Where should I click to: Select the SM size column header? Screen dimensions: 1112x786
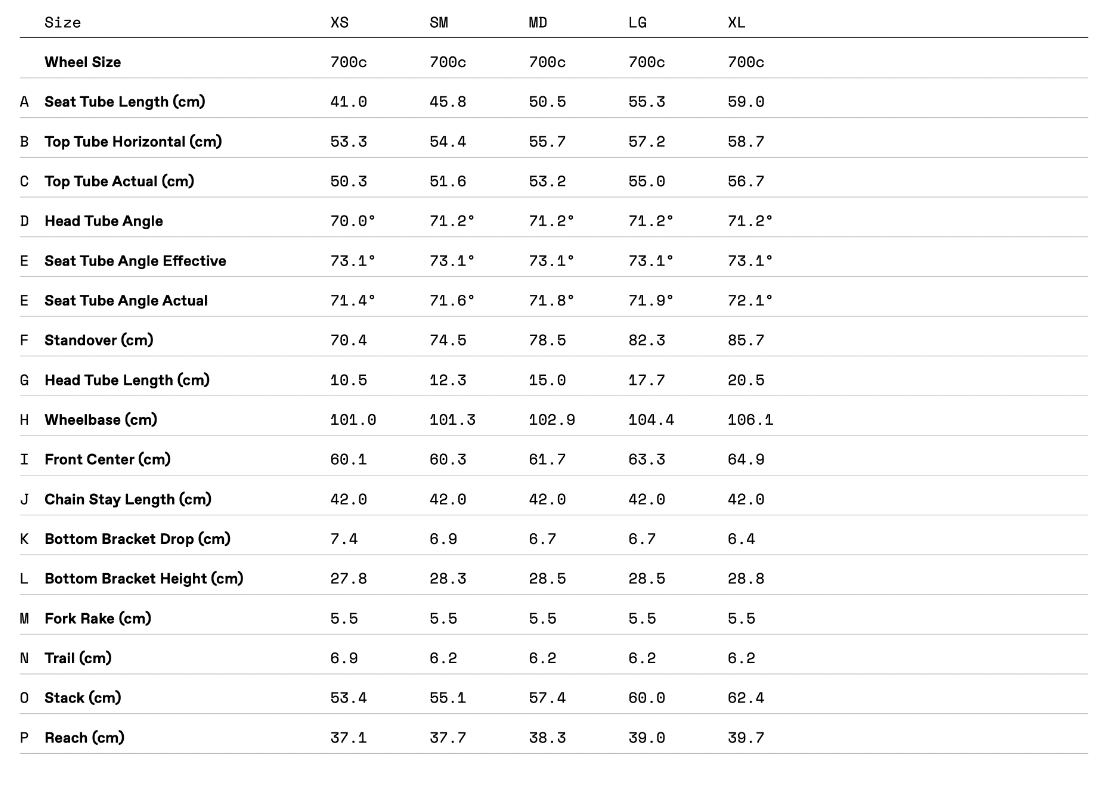point(439,23)
